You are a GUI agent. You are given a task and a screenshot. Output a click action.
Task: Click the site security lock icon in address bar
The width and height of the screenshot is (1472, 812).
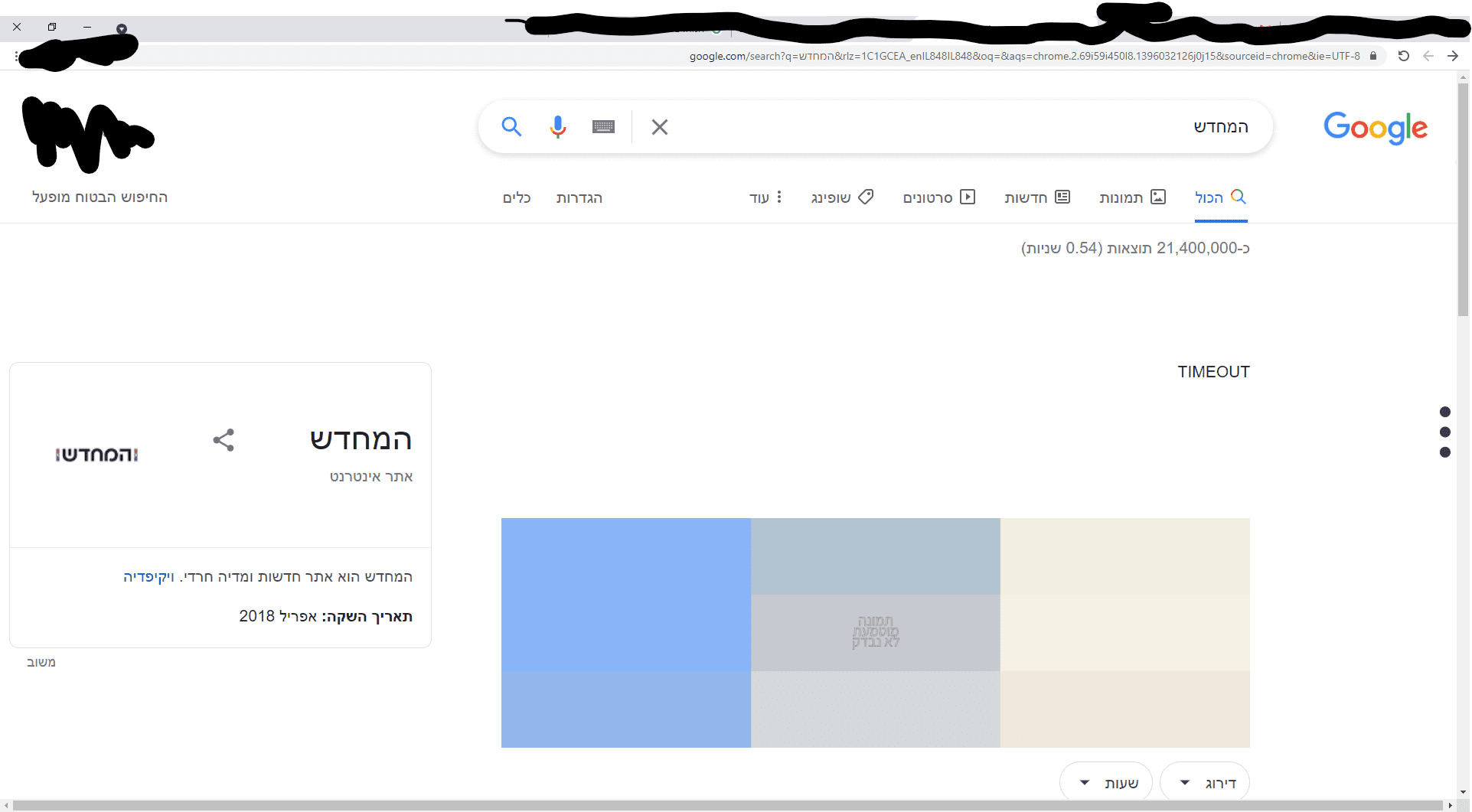click(1372, 56)
